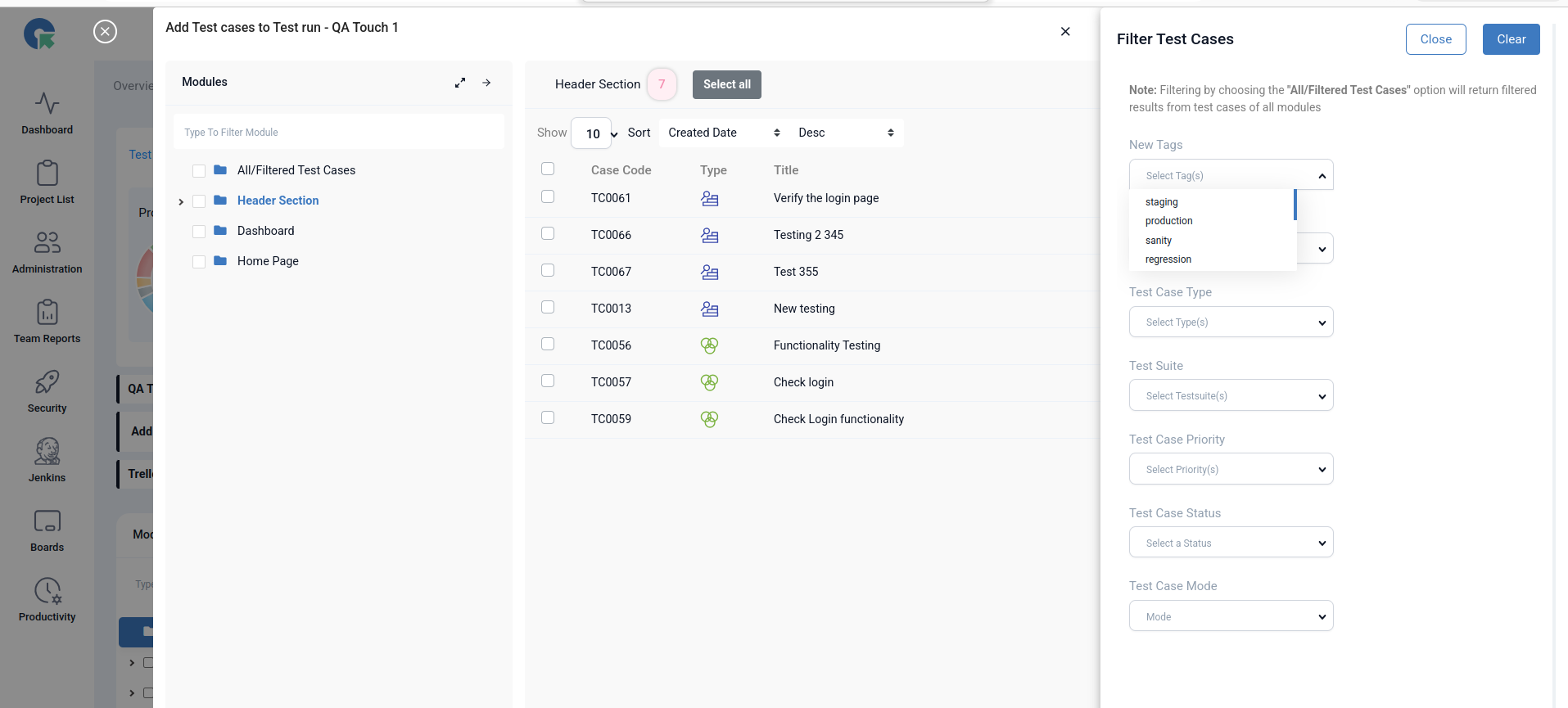Click the Clear filter button
The width and height of the screenshot is (1568, 708).
click(1510, 39)
